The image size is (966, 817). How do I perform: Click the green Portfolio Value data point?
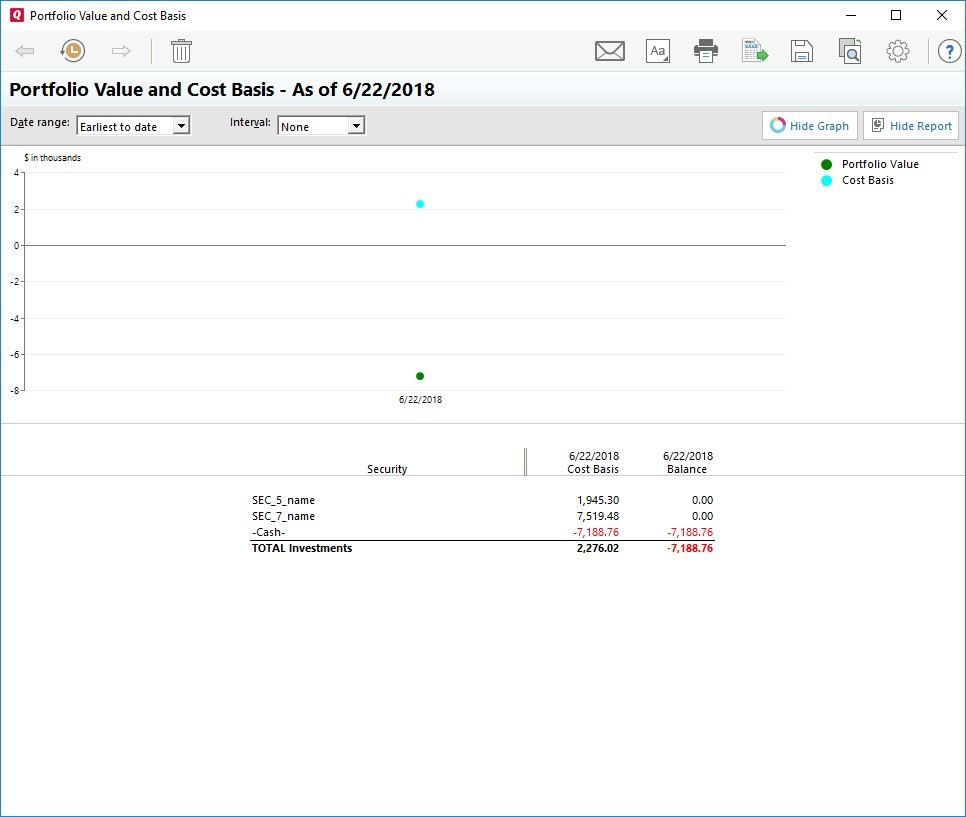420,376
